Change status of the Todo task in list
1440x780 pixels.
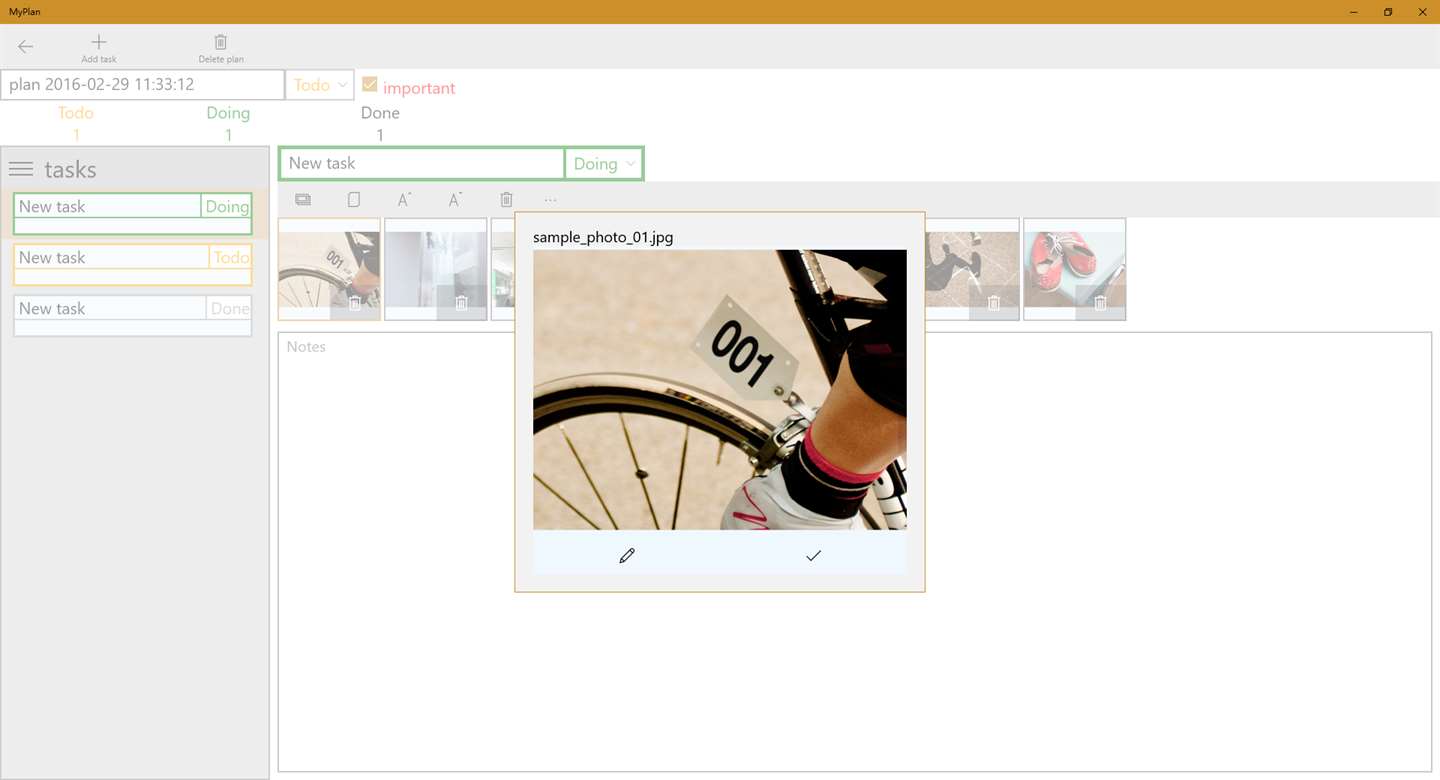point(230,257)
